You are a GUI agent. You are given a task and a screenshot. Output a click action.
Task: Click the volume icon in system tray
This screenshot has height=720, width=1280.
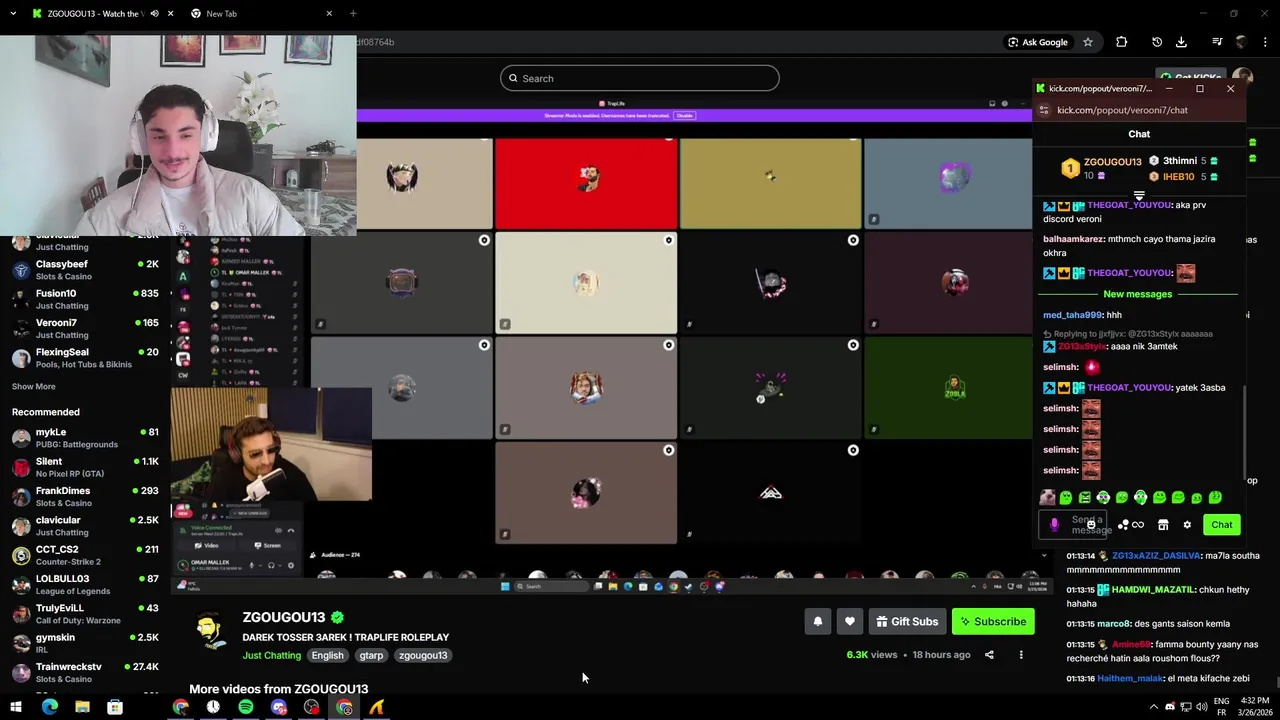point(1201,707)
